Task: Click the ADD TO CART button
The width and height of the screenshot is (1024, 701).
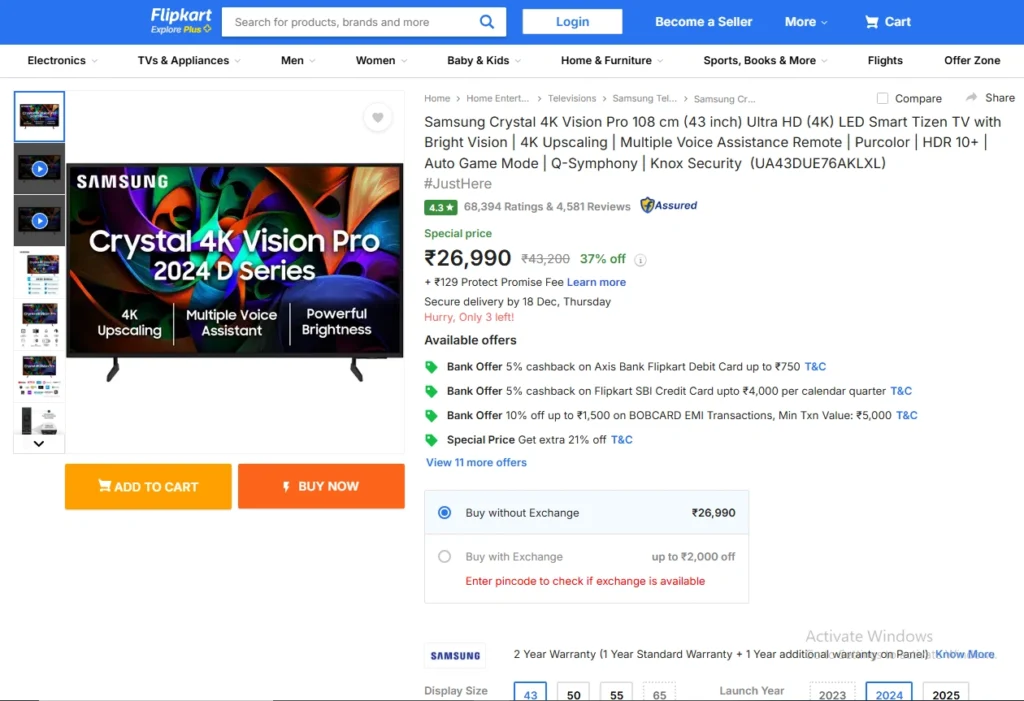Action: (x=148, y=487)
